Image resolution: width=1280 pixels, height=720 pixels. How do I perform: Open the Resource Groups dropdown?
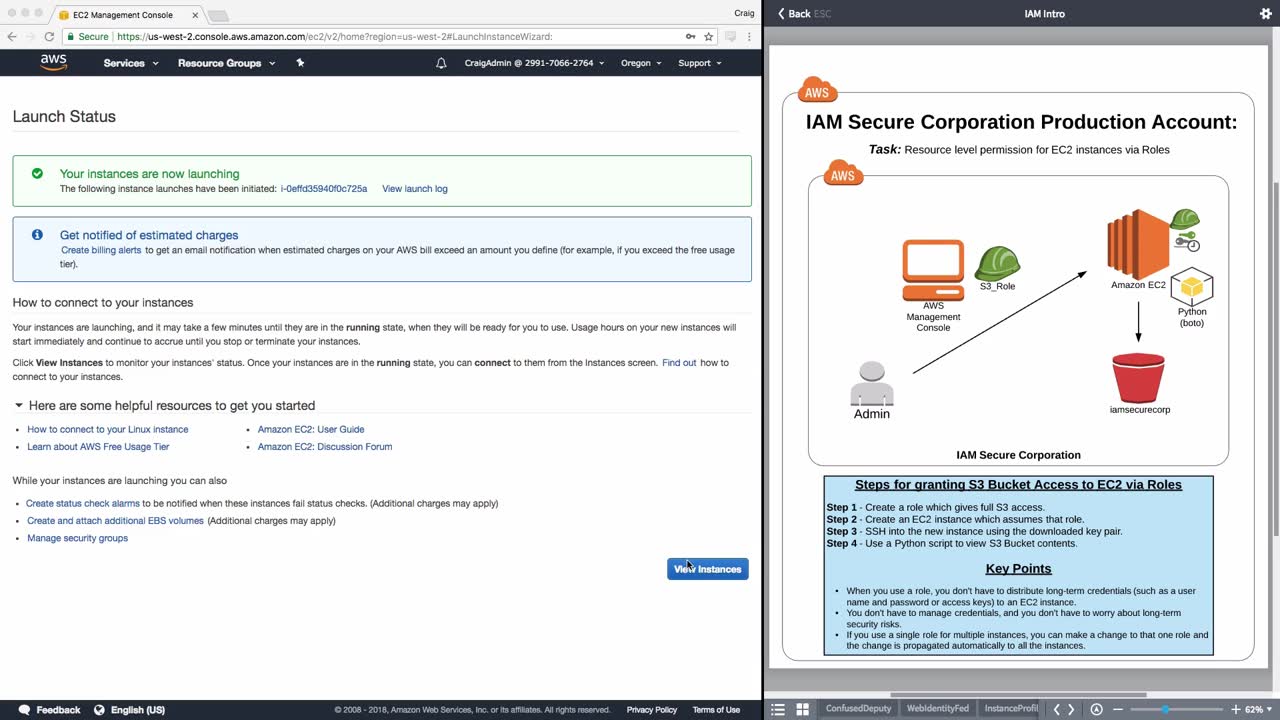226,63
